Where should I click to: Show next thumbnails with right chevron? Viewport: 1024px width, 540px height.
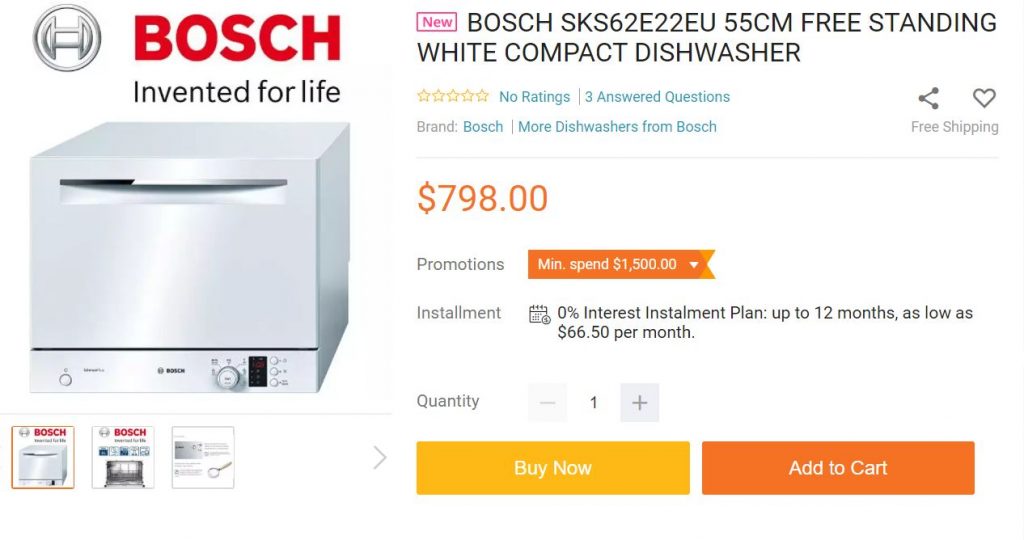click(x=380, y=458)
